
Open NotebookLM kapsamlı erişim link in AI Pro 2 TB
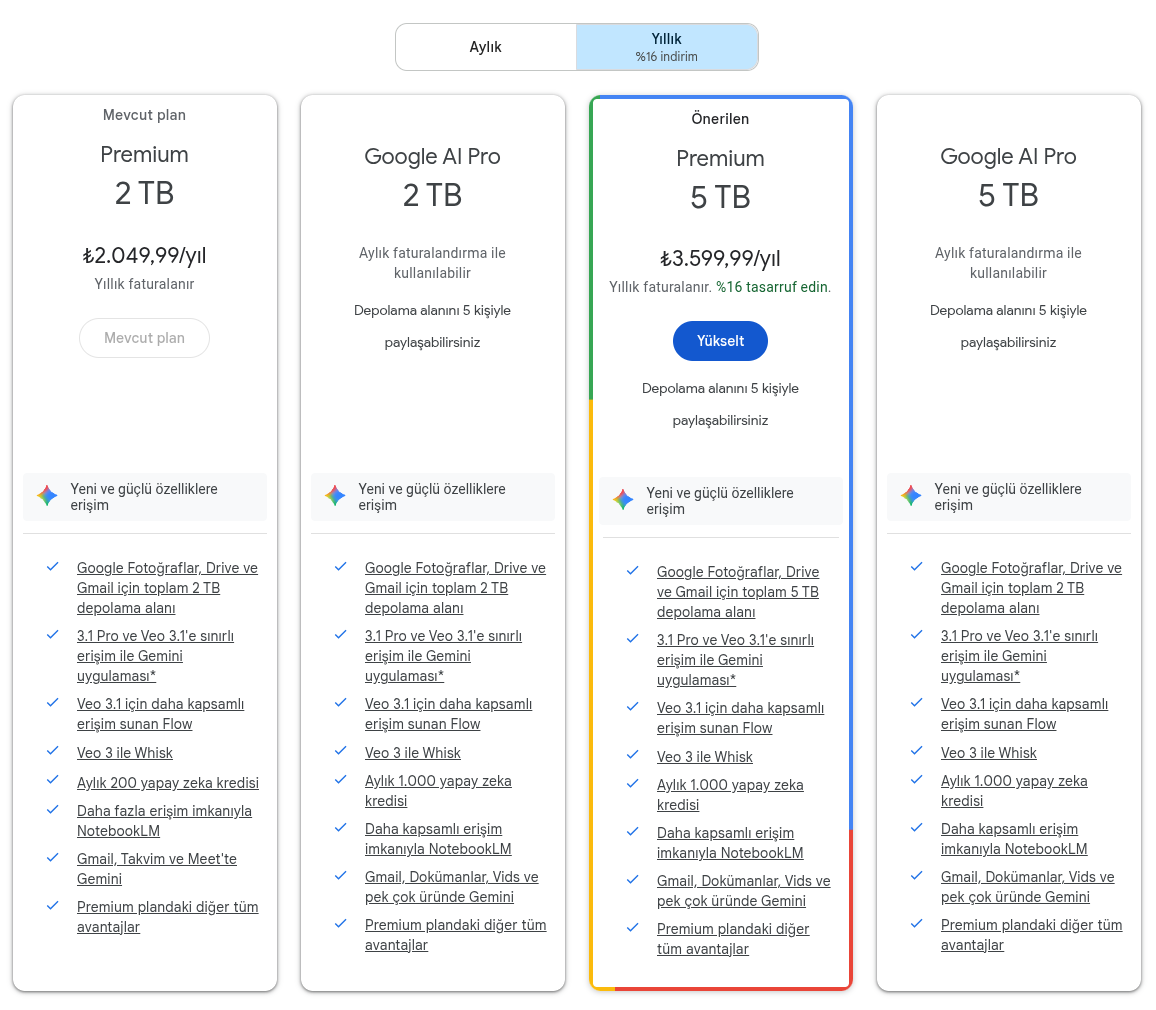click(439, 838)
